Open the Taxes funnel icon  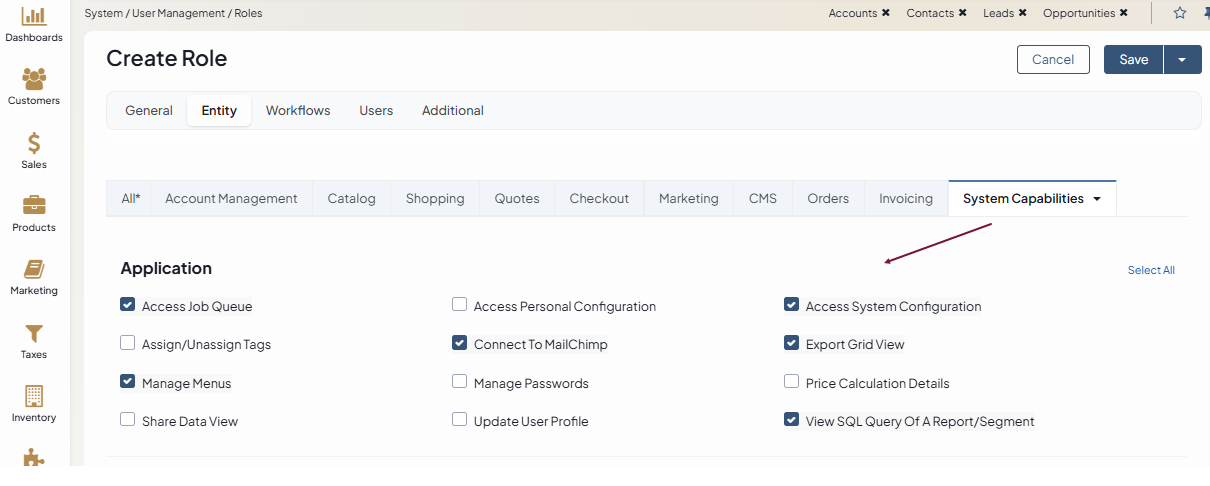coord(34,333)
